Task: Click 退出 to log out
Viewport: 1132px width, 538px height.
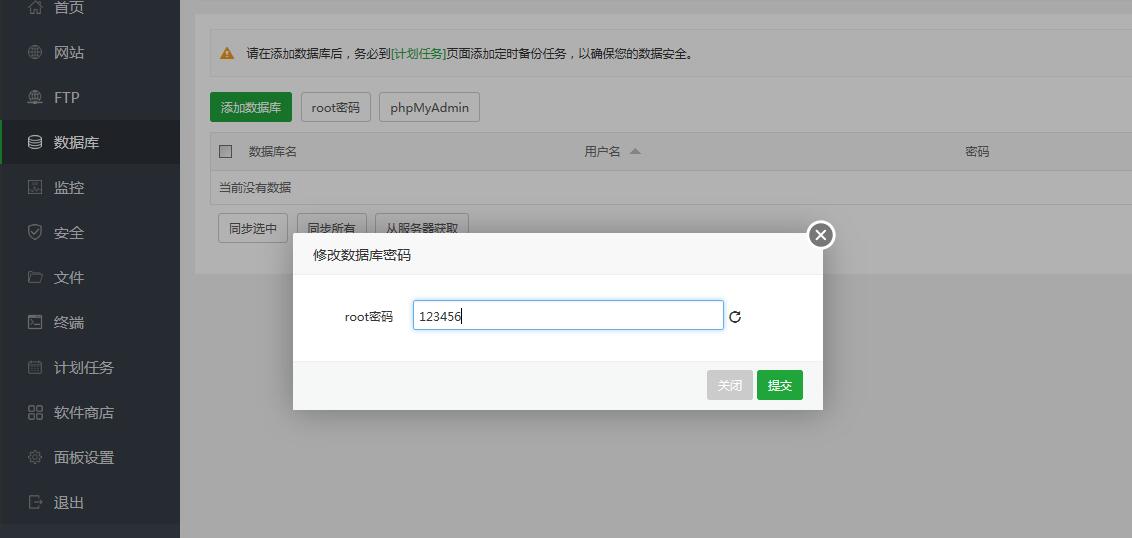Action: coord(69,503)
